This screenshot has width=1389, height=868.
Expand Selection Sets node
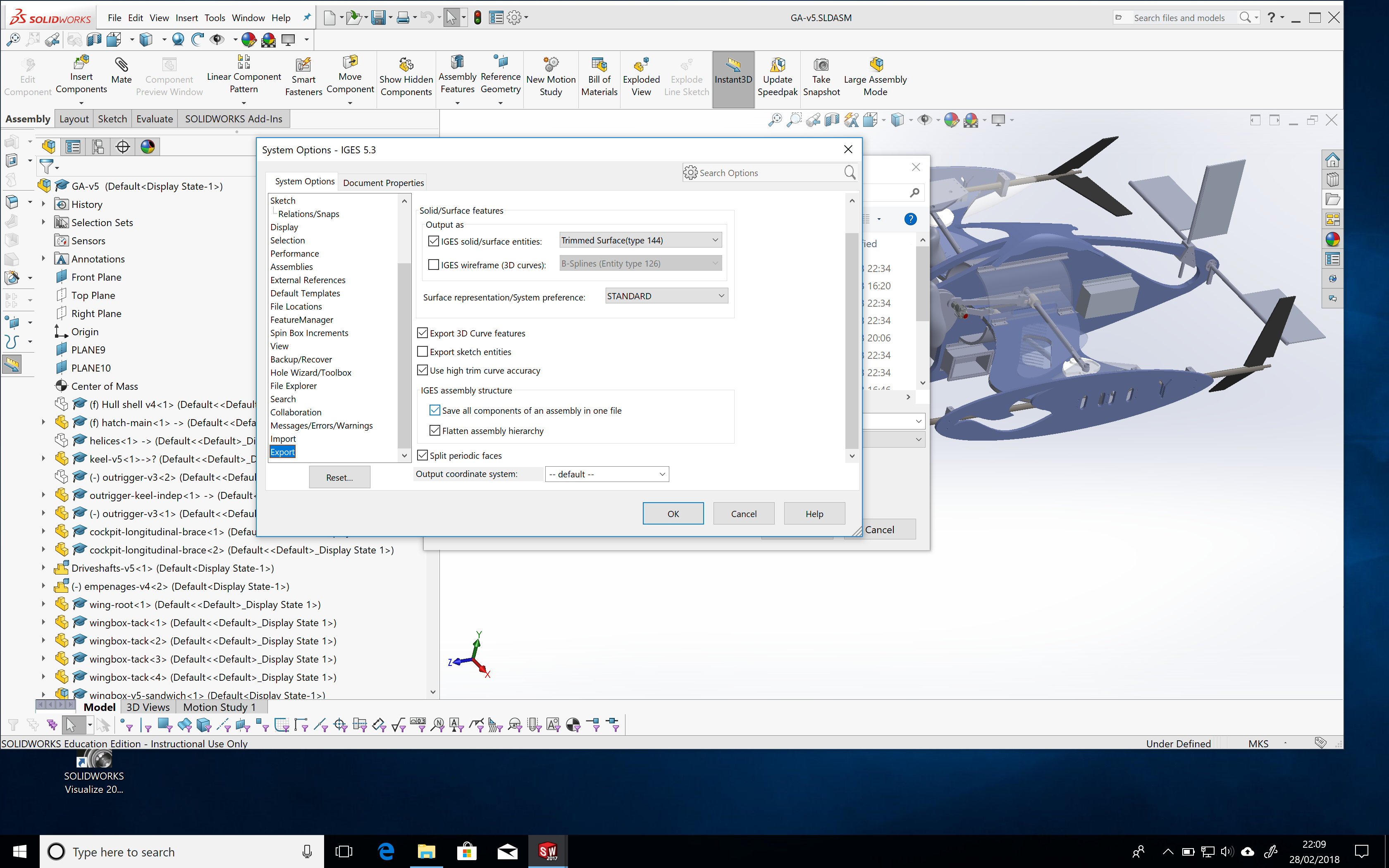43,222
